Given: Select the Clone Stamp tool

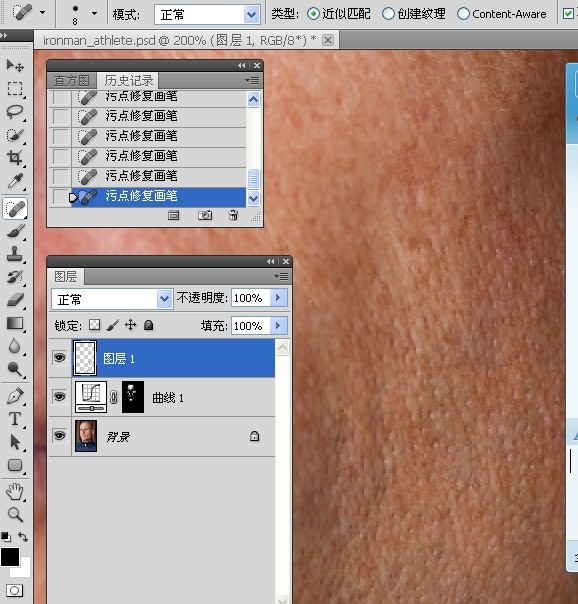Looking at the screenshot, I should 15,254.
